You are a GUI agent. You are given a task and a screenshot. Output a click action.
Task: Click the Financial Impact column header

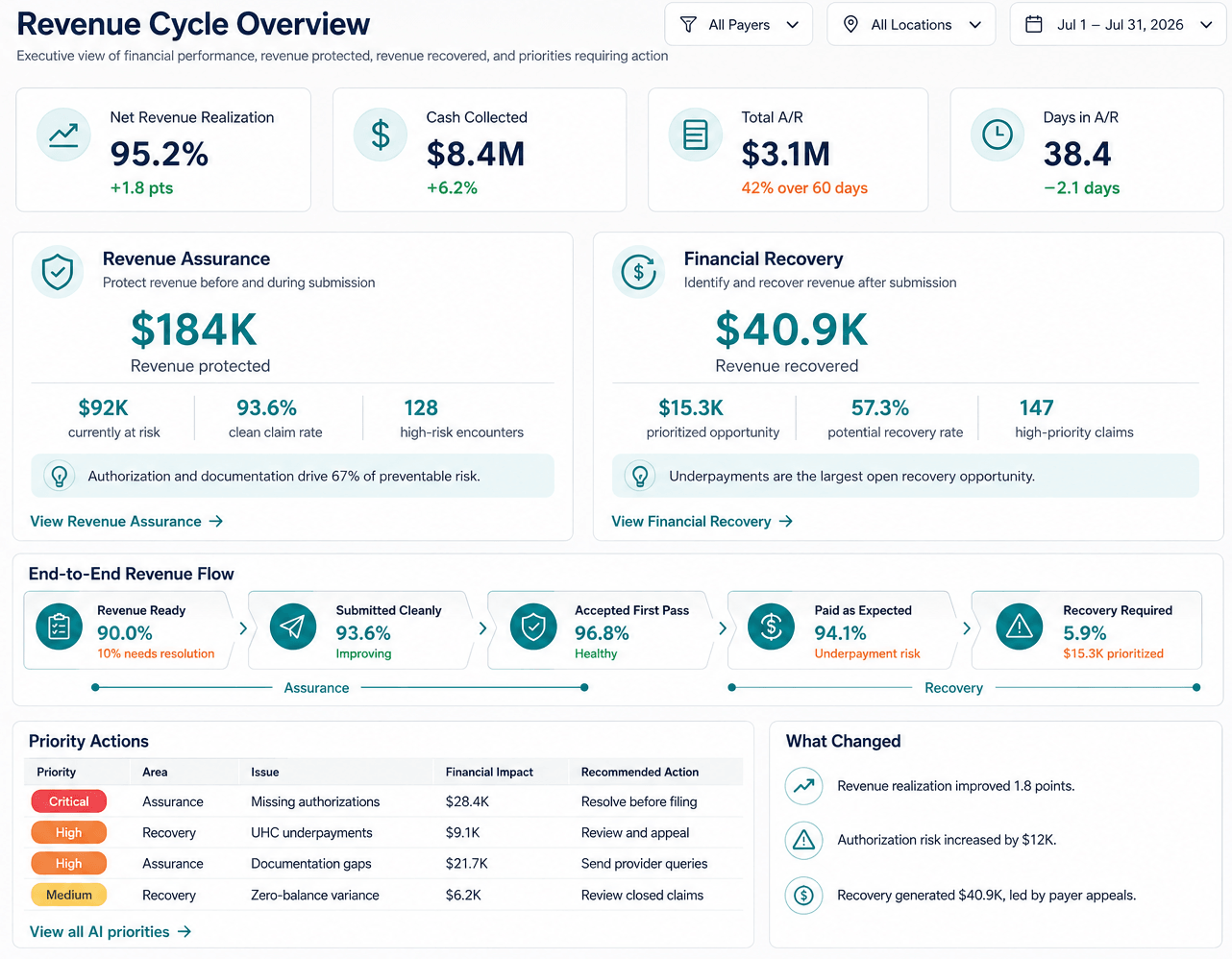[489, 772]
